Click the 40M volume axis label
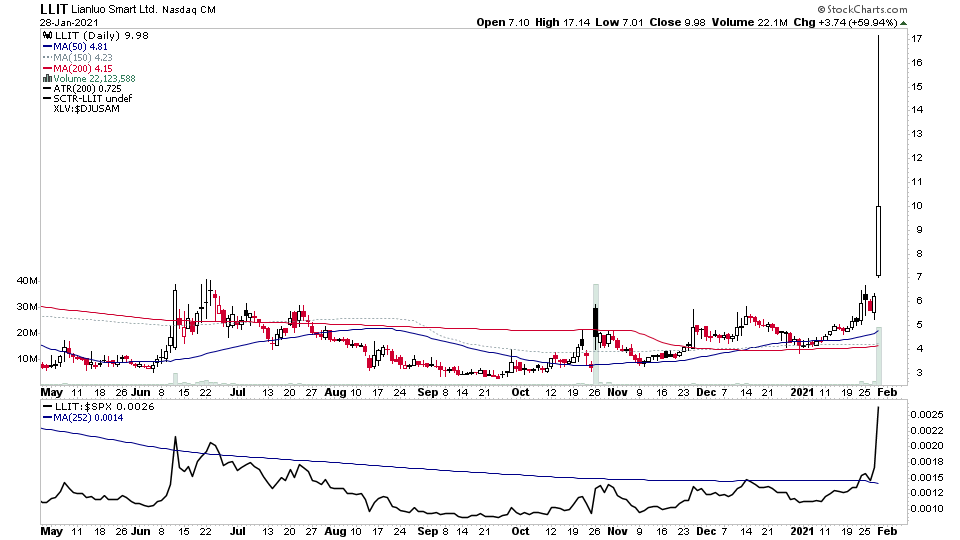 (x=27, y=280)
